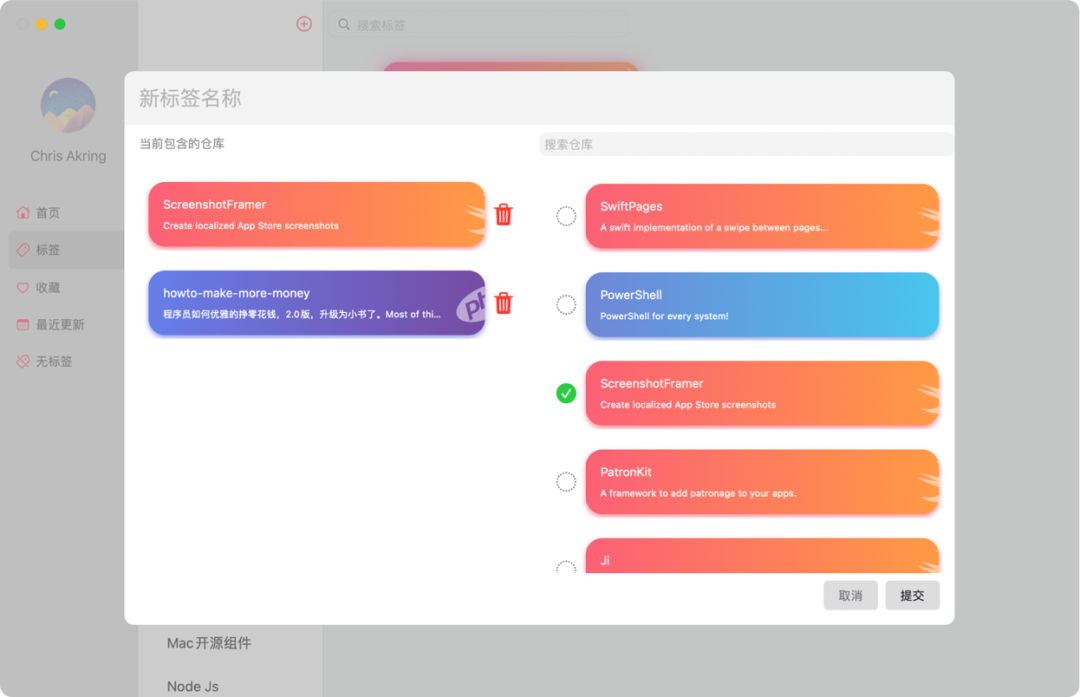Delete ScreenshotFramer from included repositories

tap(503, 214)
